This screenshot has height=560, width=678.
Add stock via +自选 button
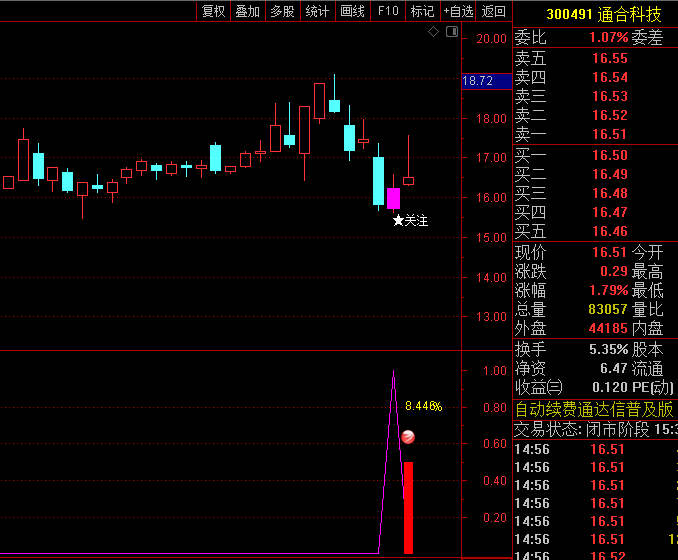[x=458, y=11]
